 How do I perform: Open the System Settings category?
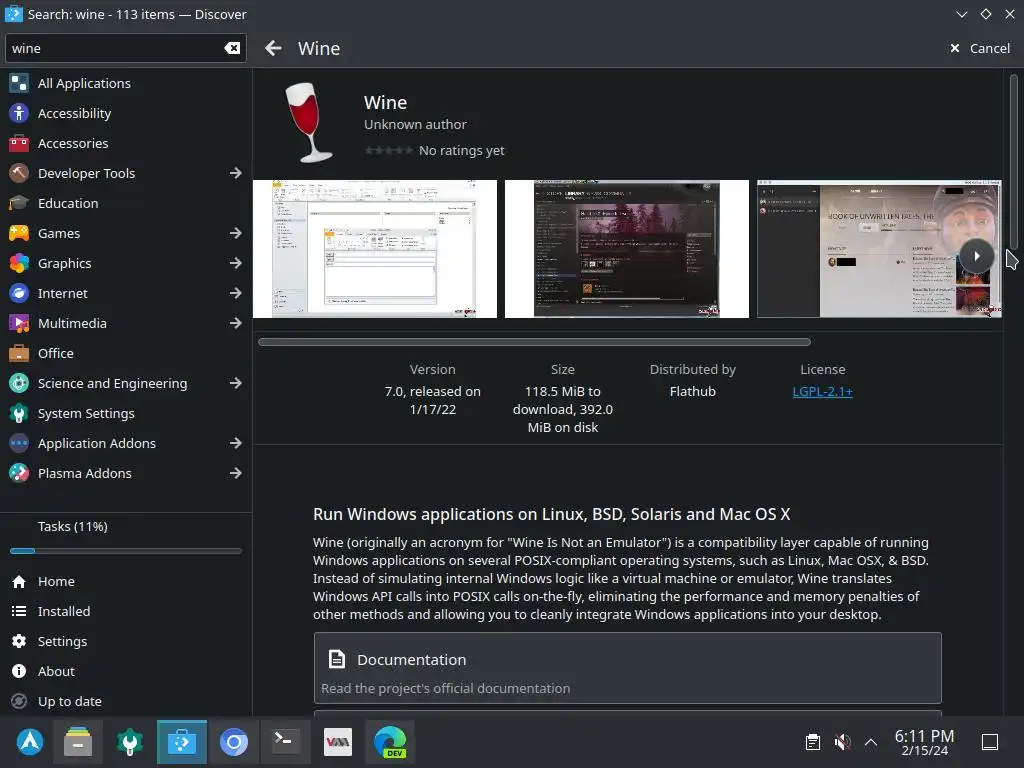click(126, 413)
